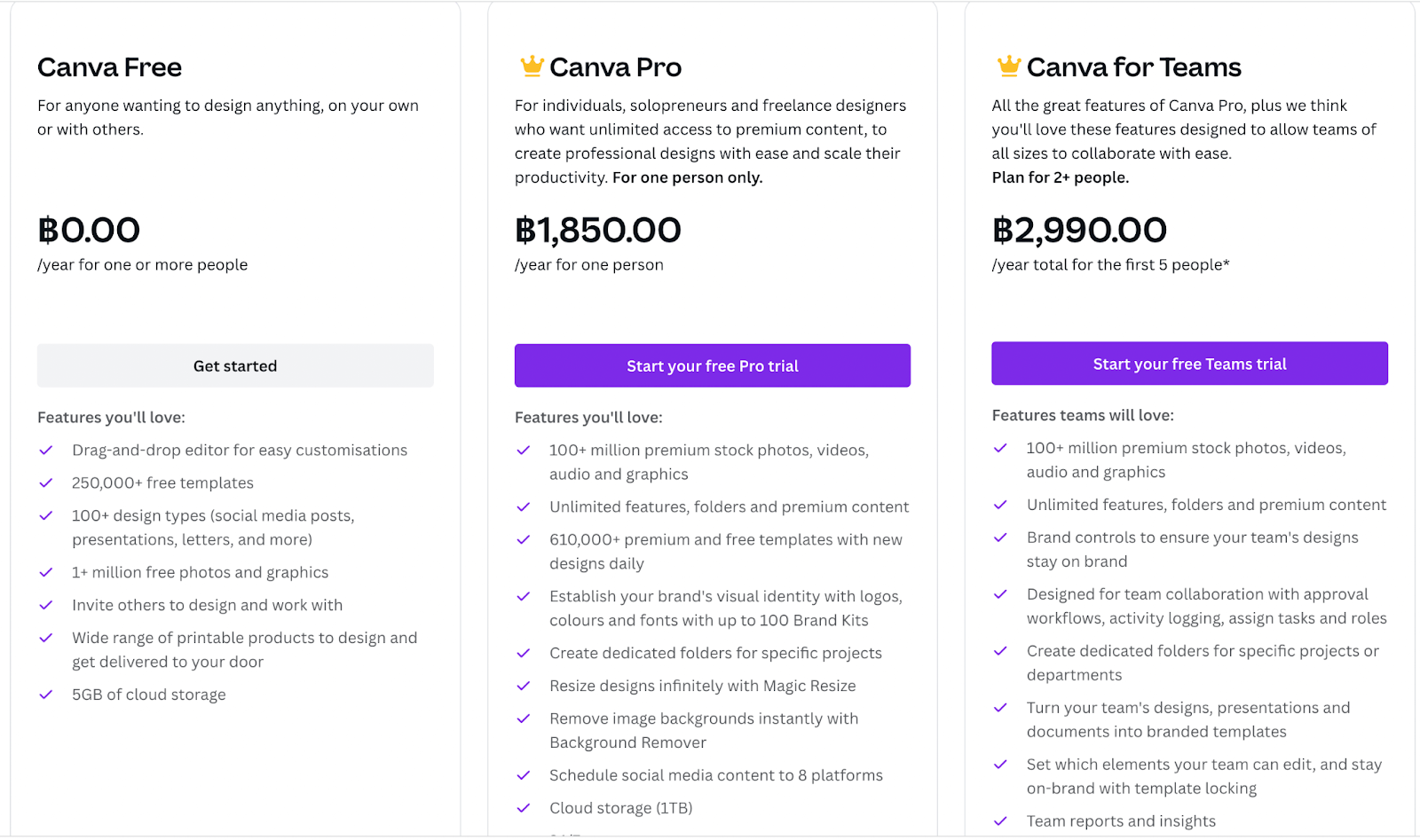Click the ฿0.00 price text
Screen dimensions: 1420x840
[x=88, y=230]
